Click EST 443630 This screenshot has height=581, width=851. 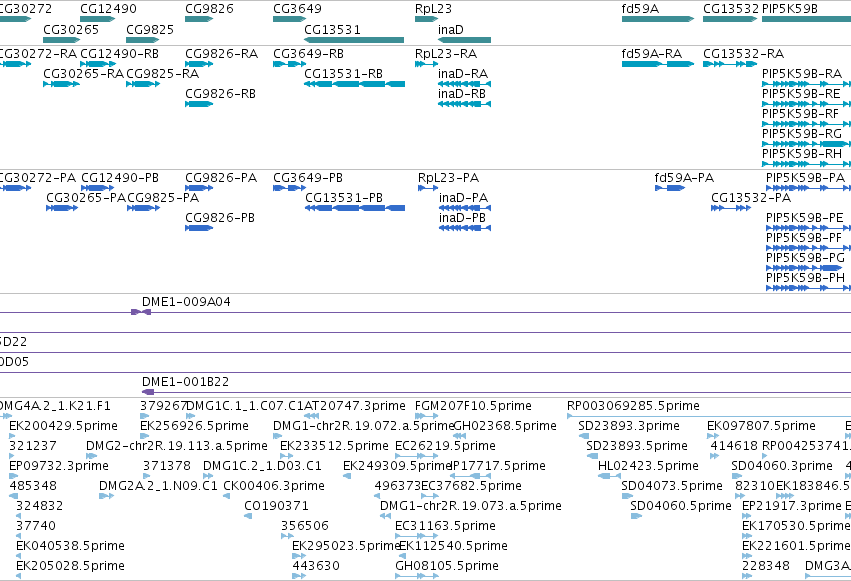(299, 576)
